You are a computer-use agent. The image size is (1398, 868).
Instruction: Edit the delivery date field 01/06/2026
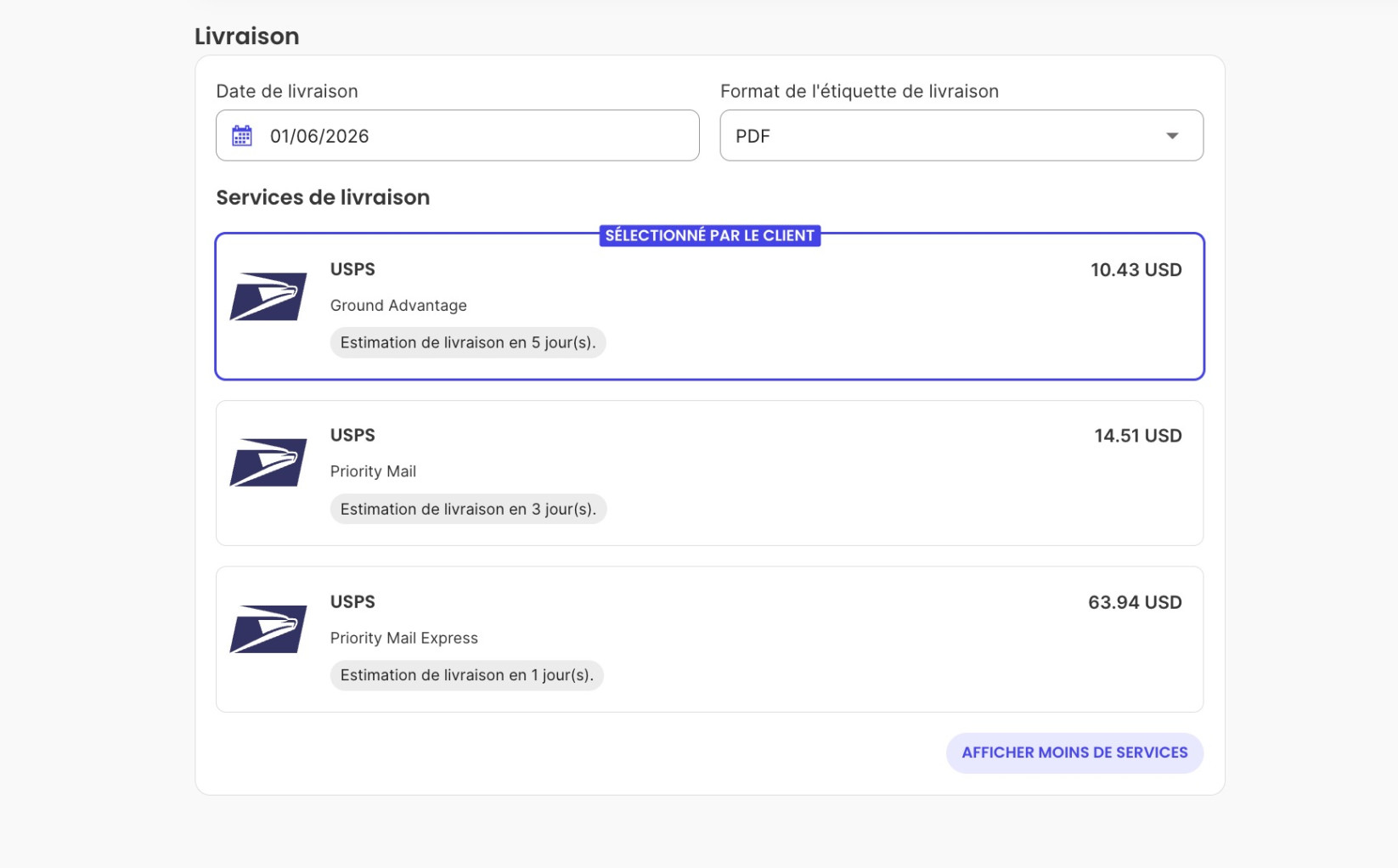pos(458,135)
